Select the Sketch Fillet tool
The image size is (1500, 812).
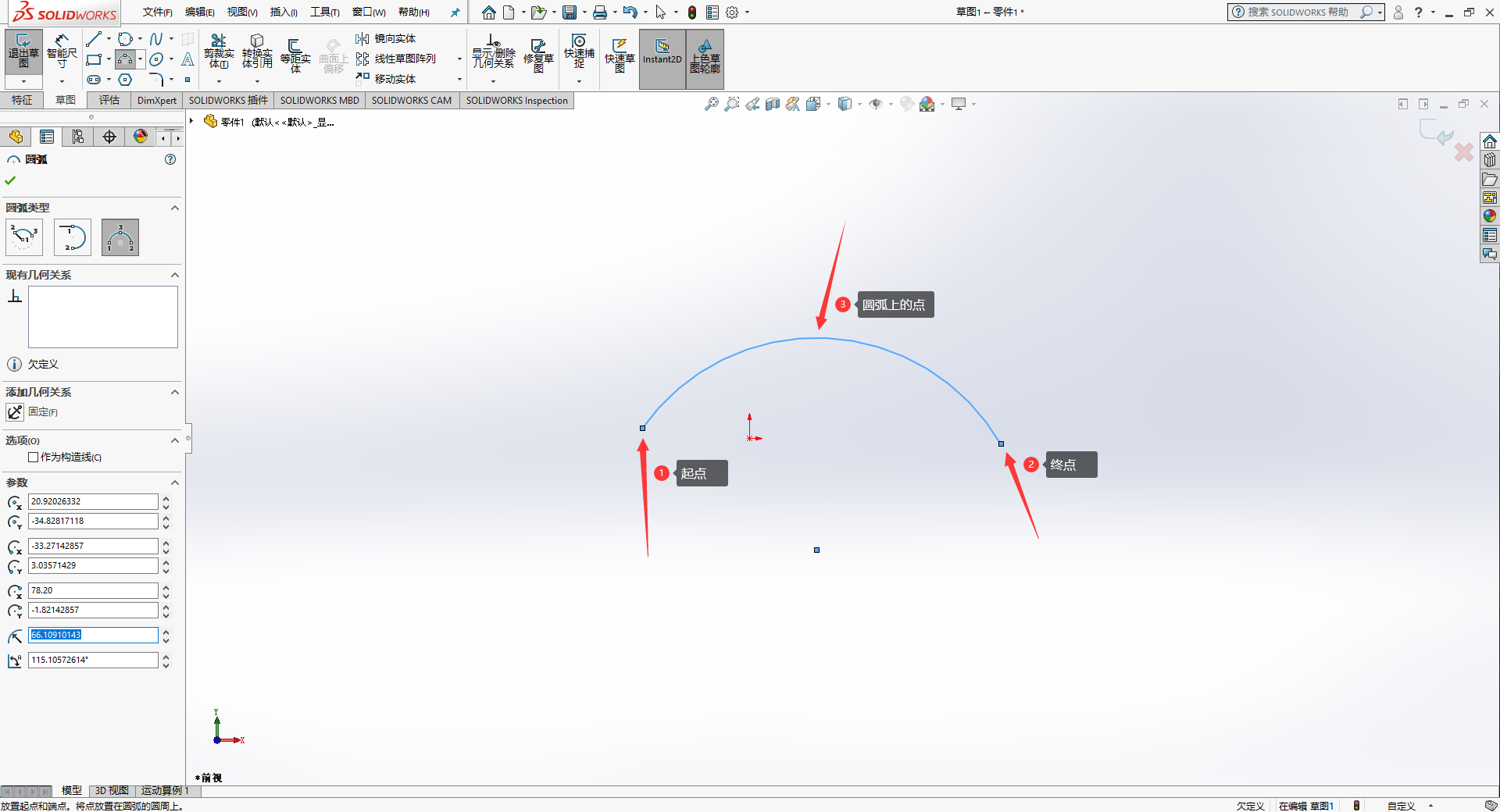[156, 80]
